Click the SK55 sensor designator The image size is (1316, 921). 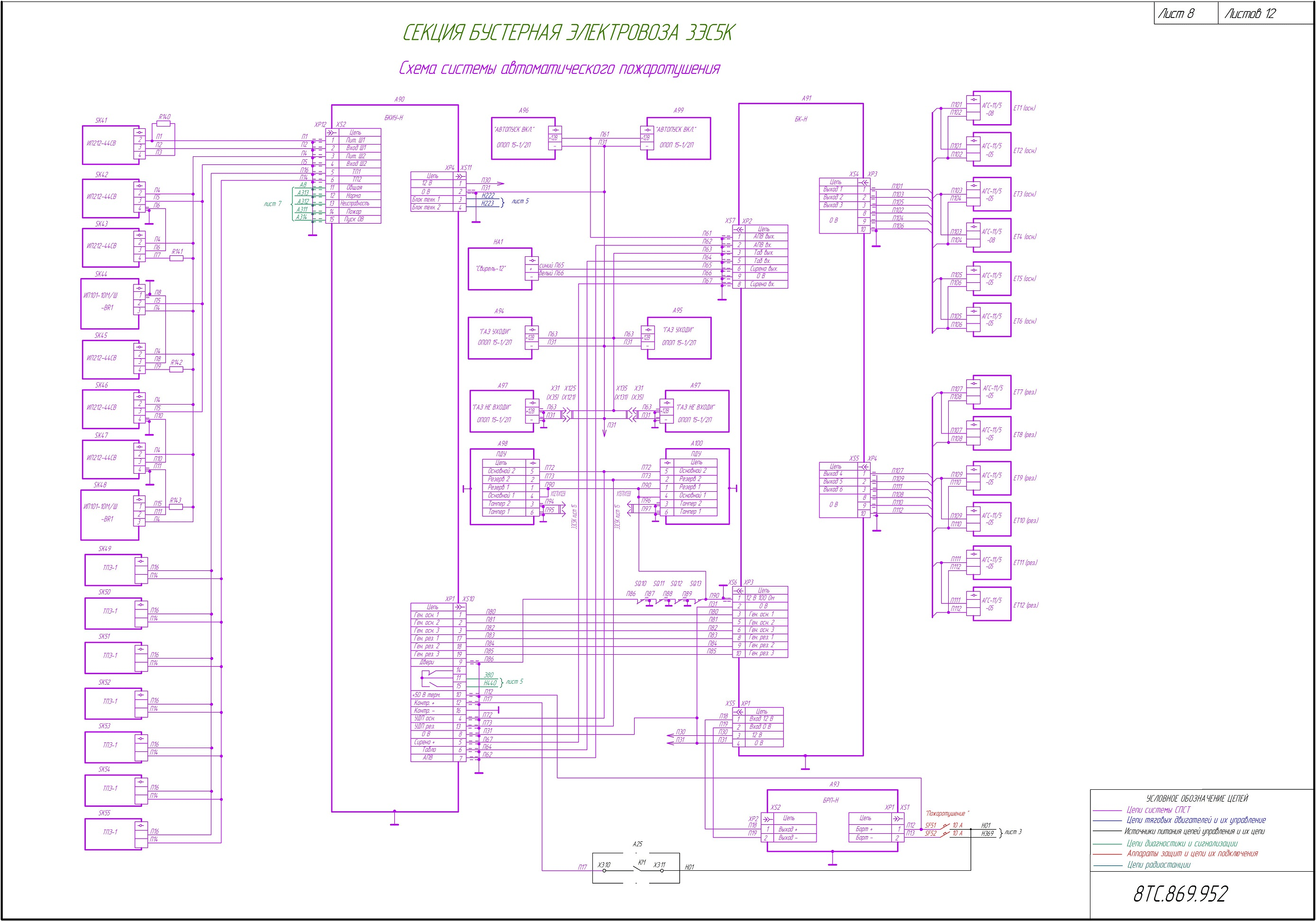[104, 813]
